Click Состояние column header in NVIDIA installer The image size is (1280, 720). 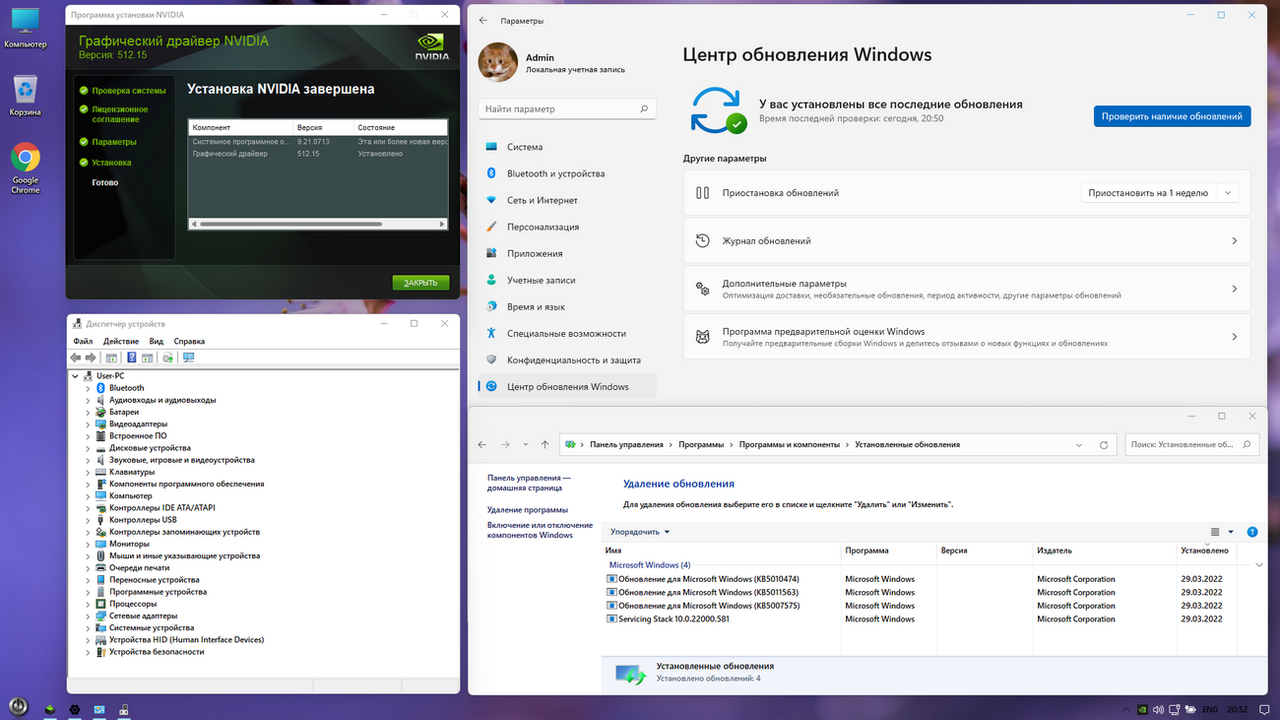(x=400, y=128)
